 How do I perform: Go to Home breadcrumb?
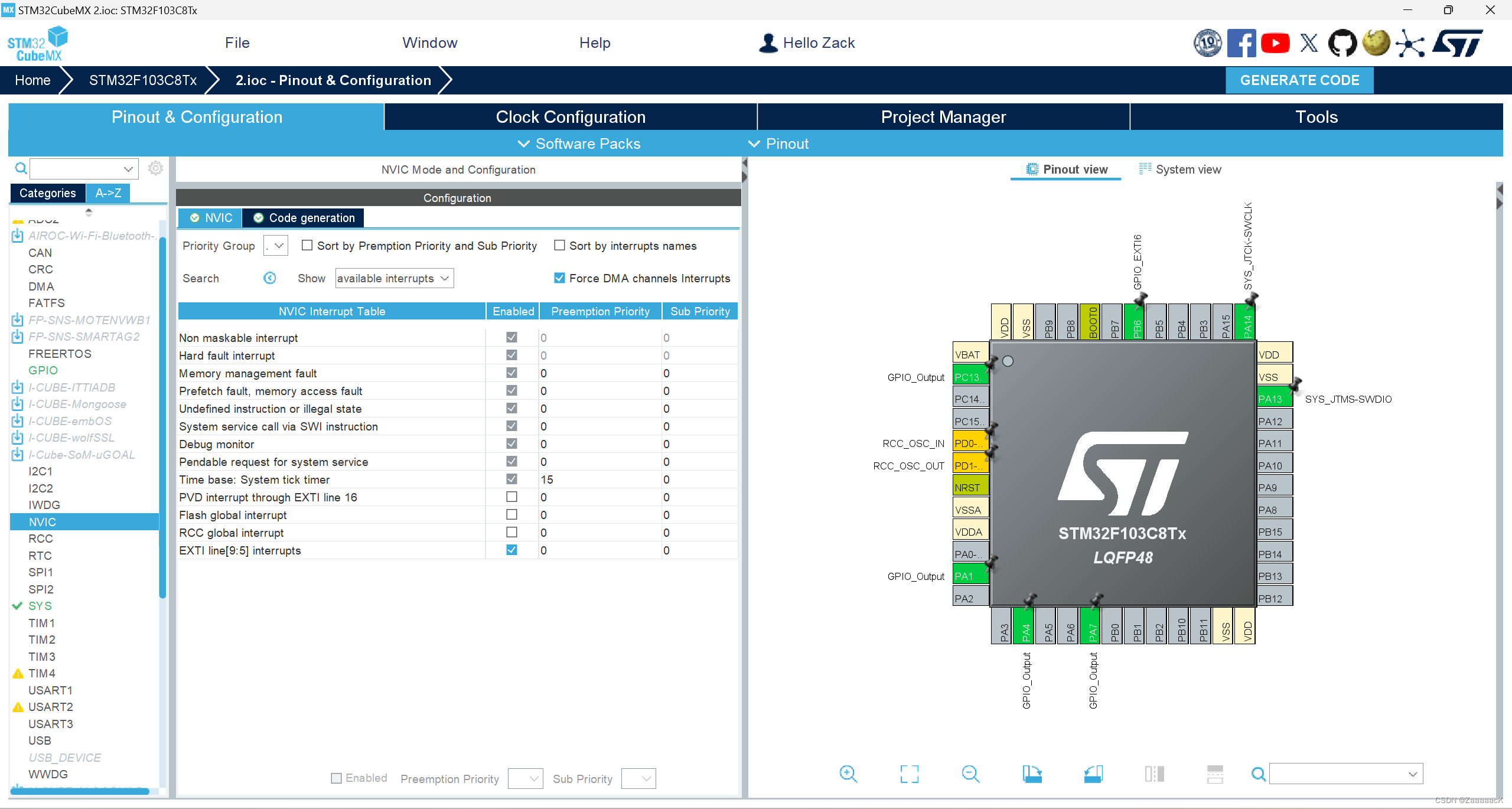[32, 80]
